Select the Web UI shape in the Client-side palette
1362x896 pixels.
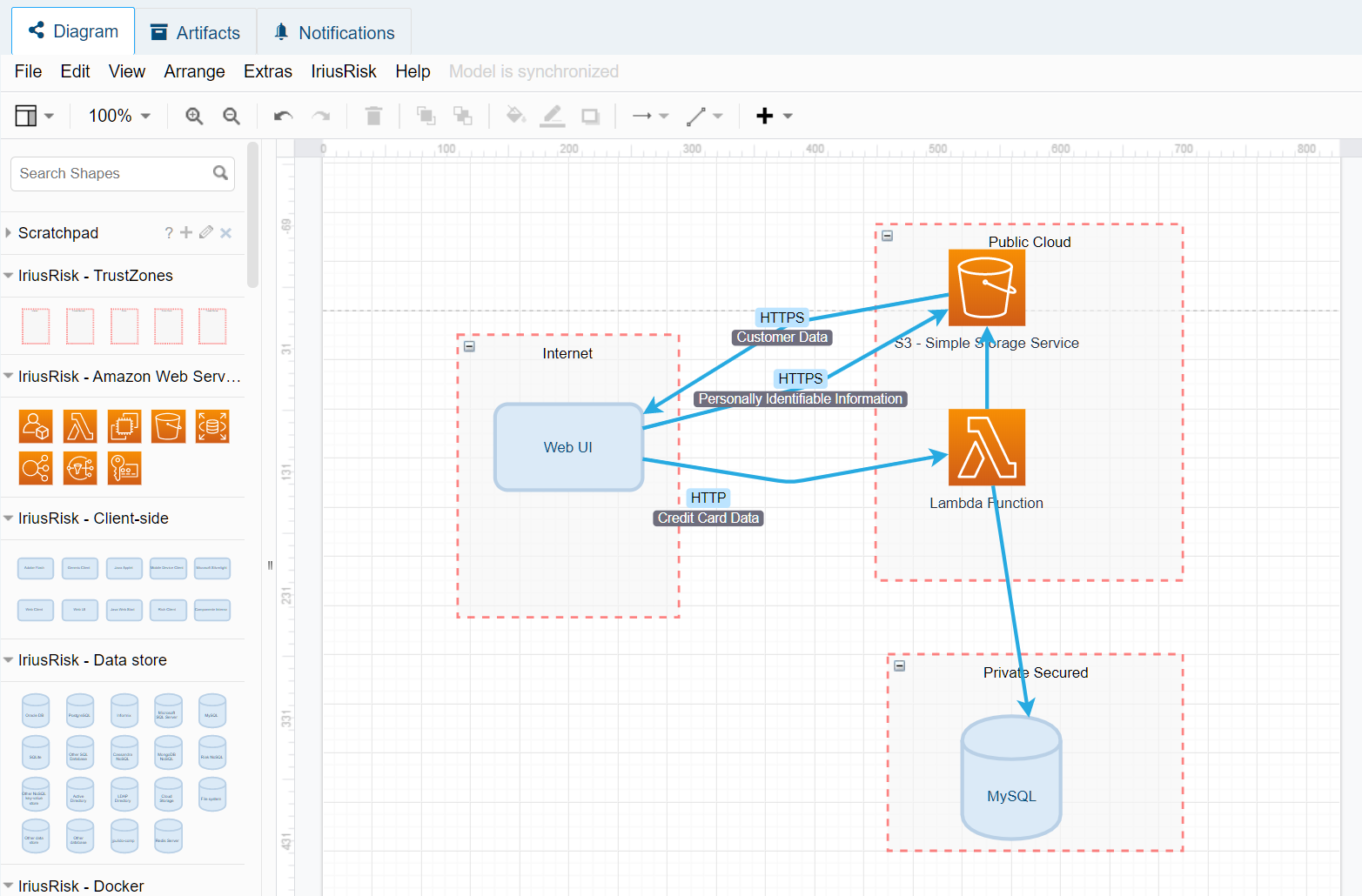(80, 610)
